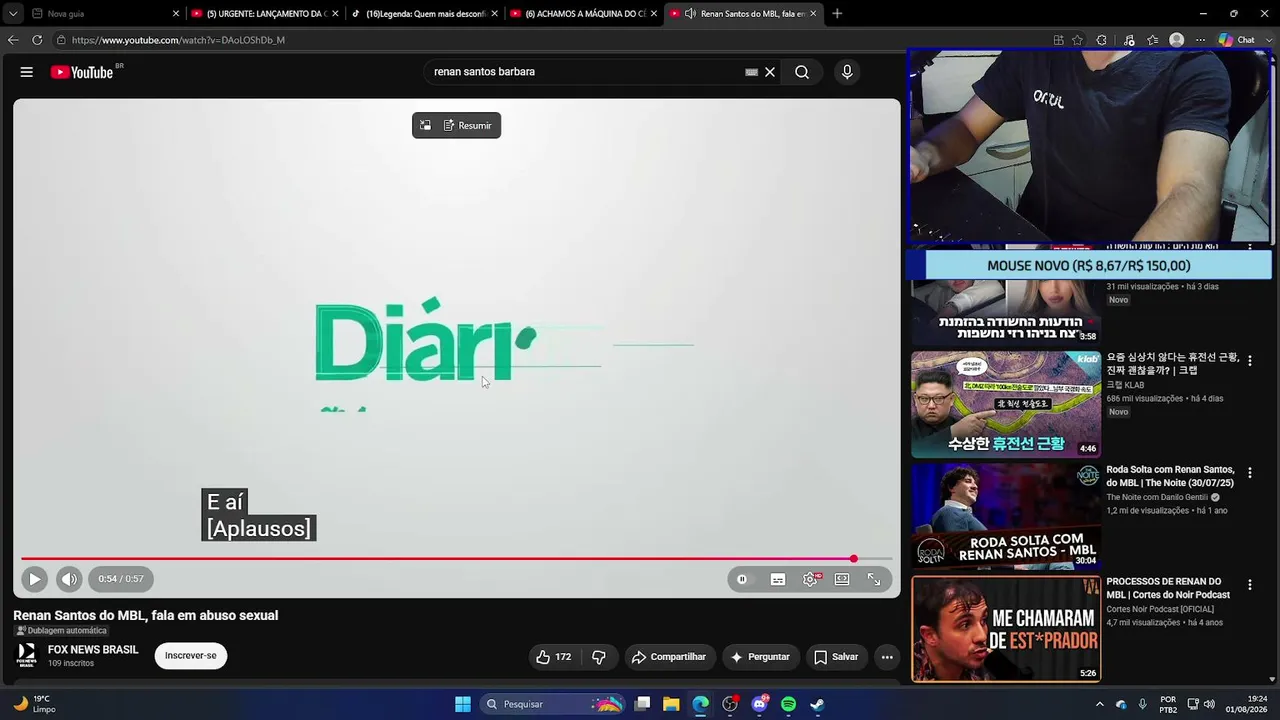Open Windows Start menu
This screenshot has height=720, width=1280.
click(463, 704)
